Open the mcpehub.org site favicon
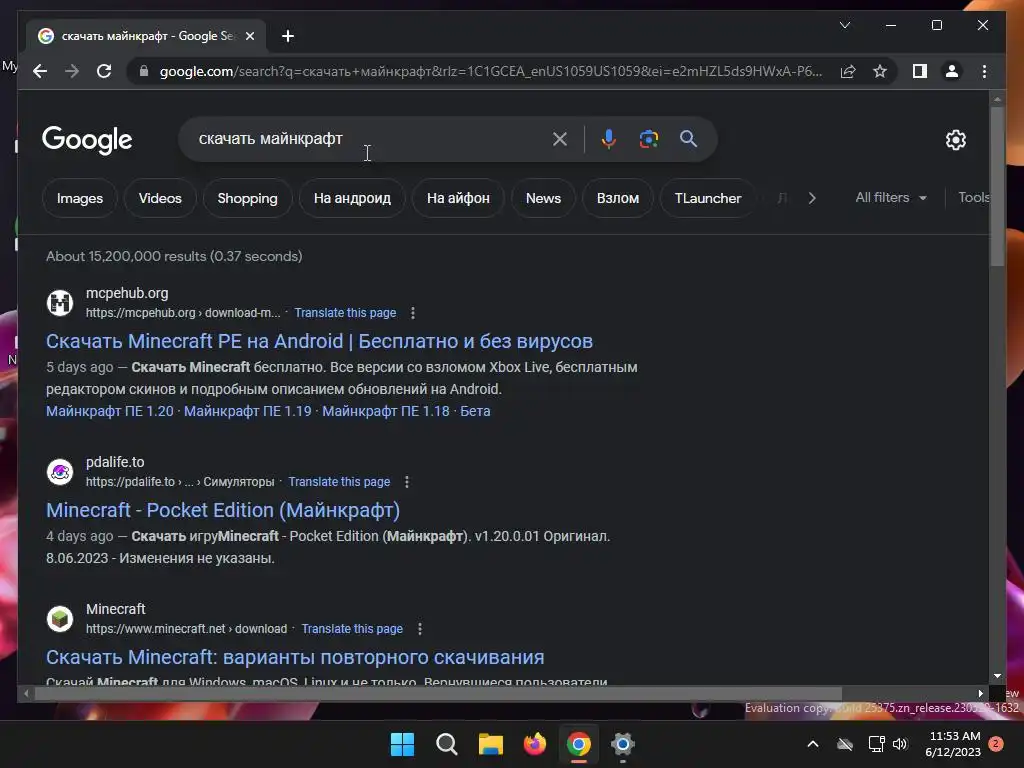 point(60,302)
